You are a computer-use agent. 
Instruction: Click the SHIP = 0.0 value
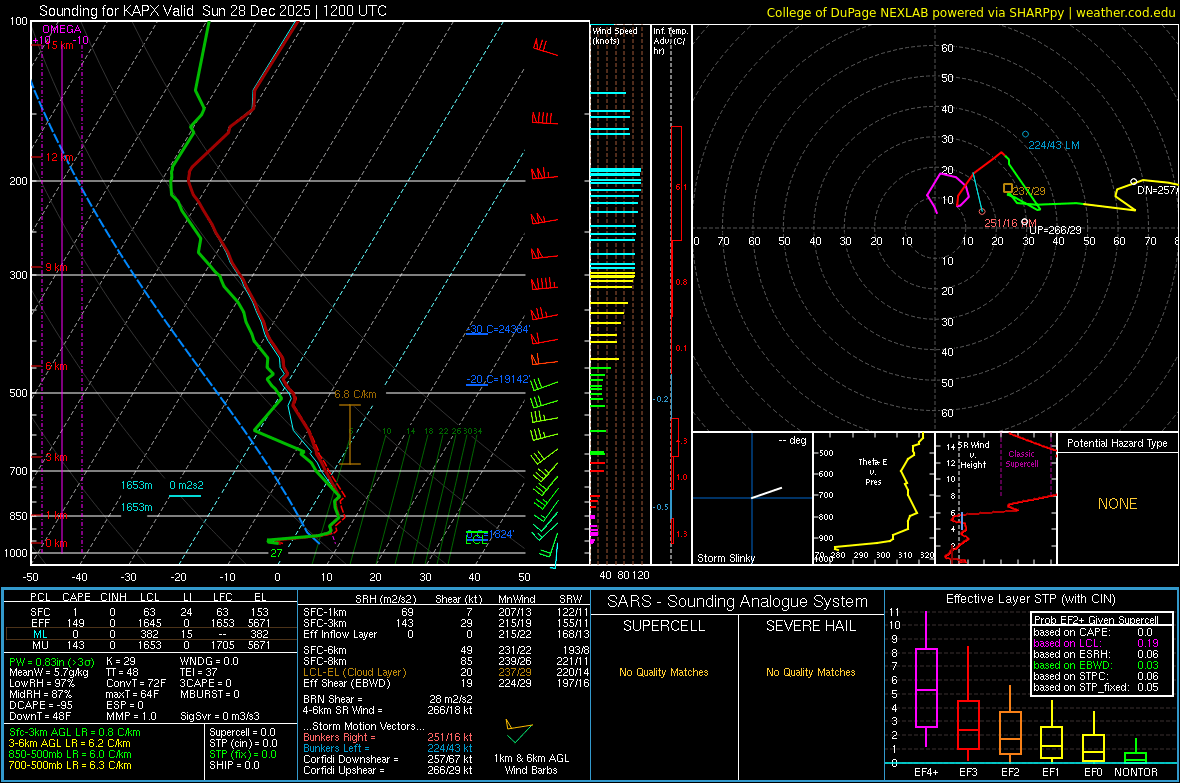click(x=235, y=765)
